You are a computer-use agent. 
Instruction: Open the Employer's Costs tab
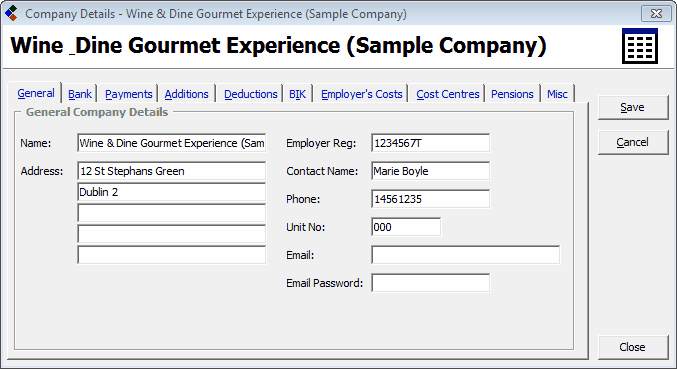tap(362, 94)
